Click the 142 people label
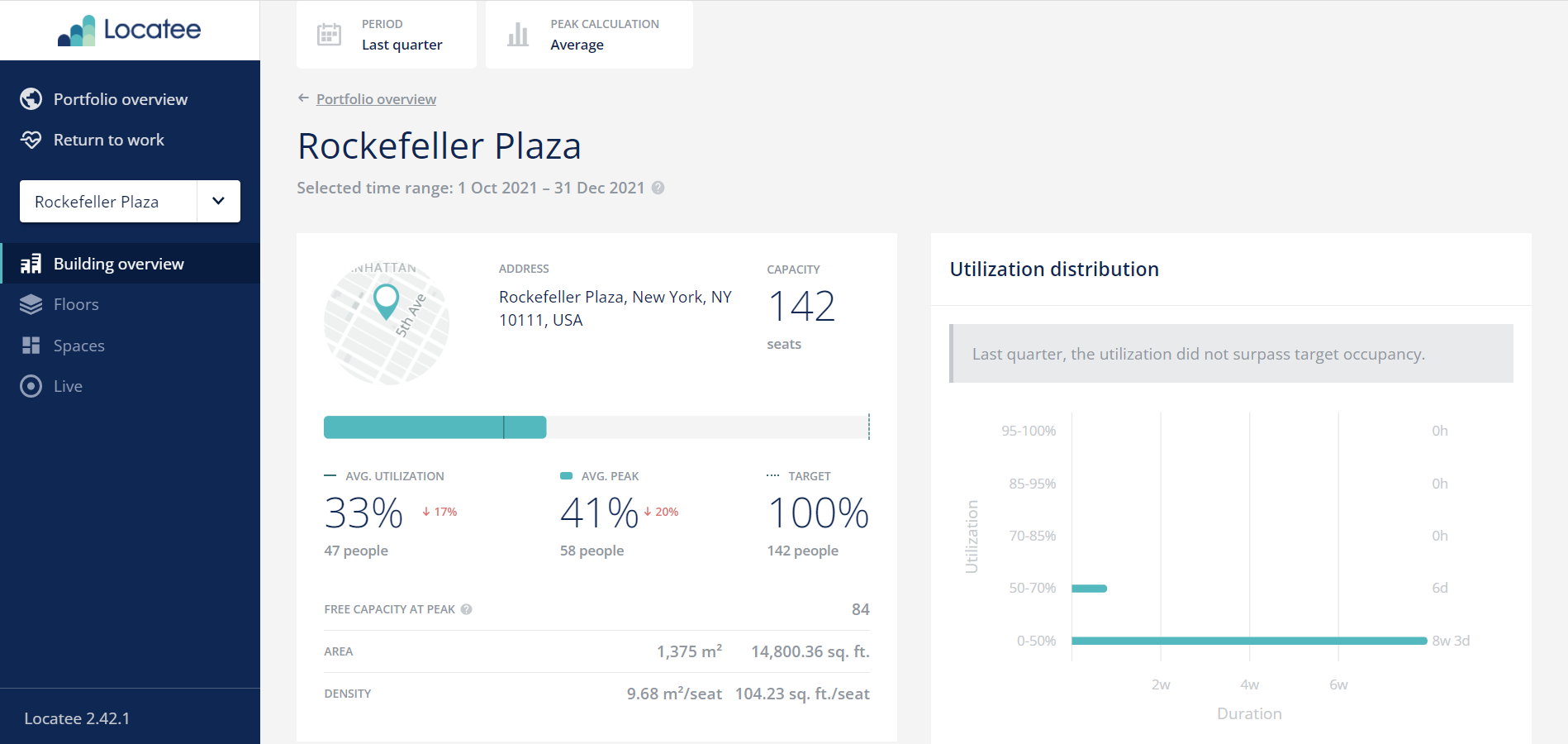1568x744 pixels. click(x=803, y=551)
